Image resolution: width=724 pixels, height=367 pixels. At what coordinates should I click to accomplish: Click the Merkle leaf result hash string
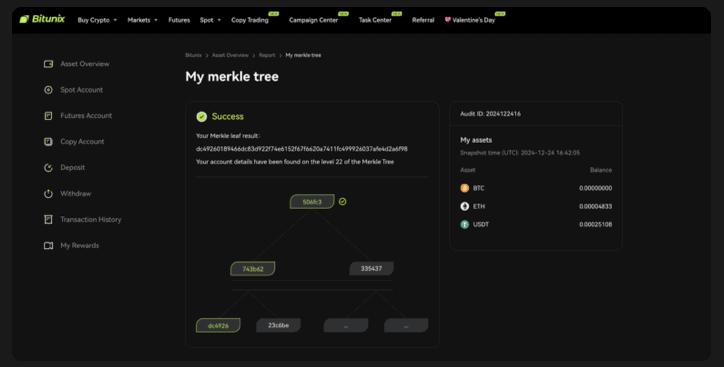tap(302, 149)
